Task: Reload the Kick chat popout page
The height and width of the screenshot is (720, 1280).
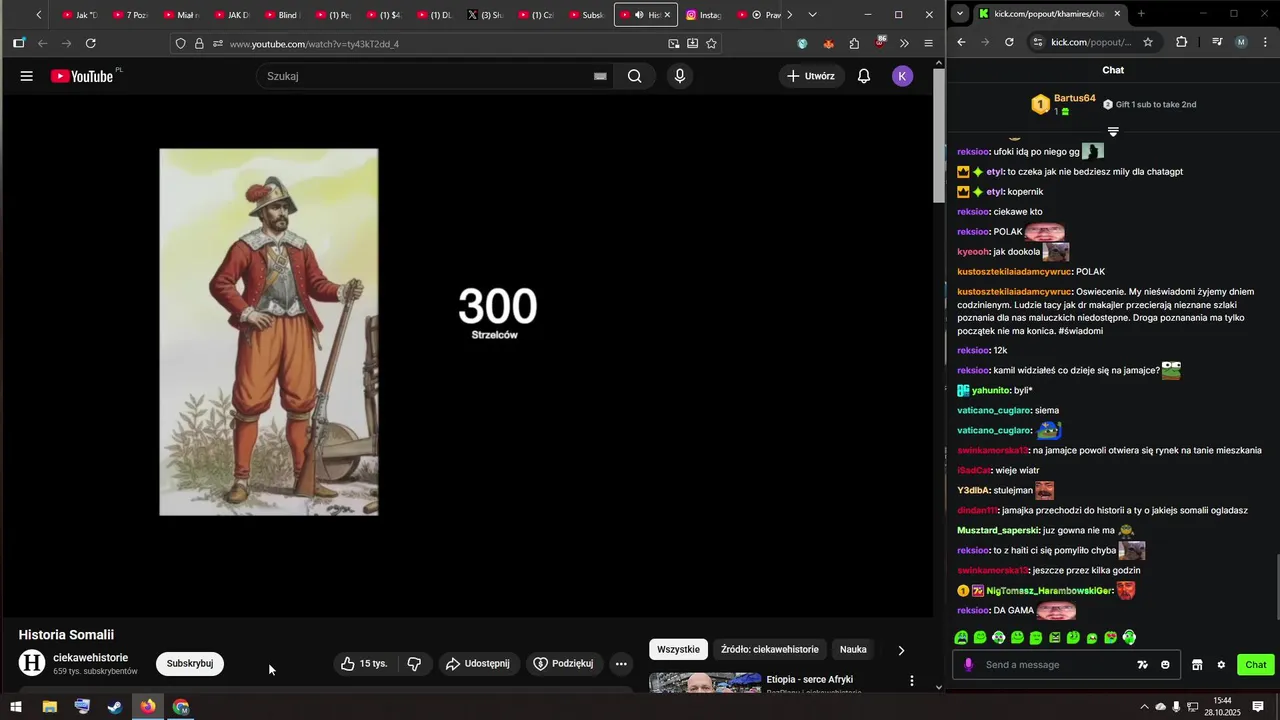Action: (x=1009, y=42)
